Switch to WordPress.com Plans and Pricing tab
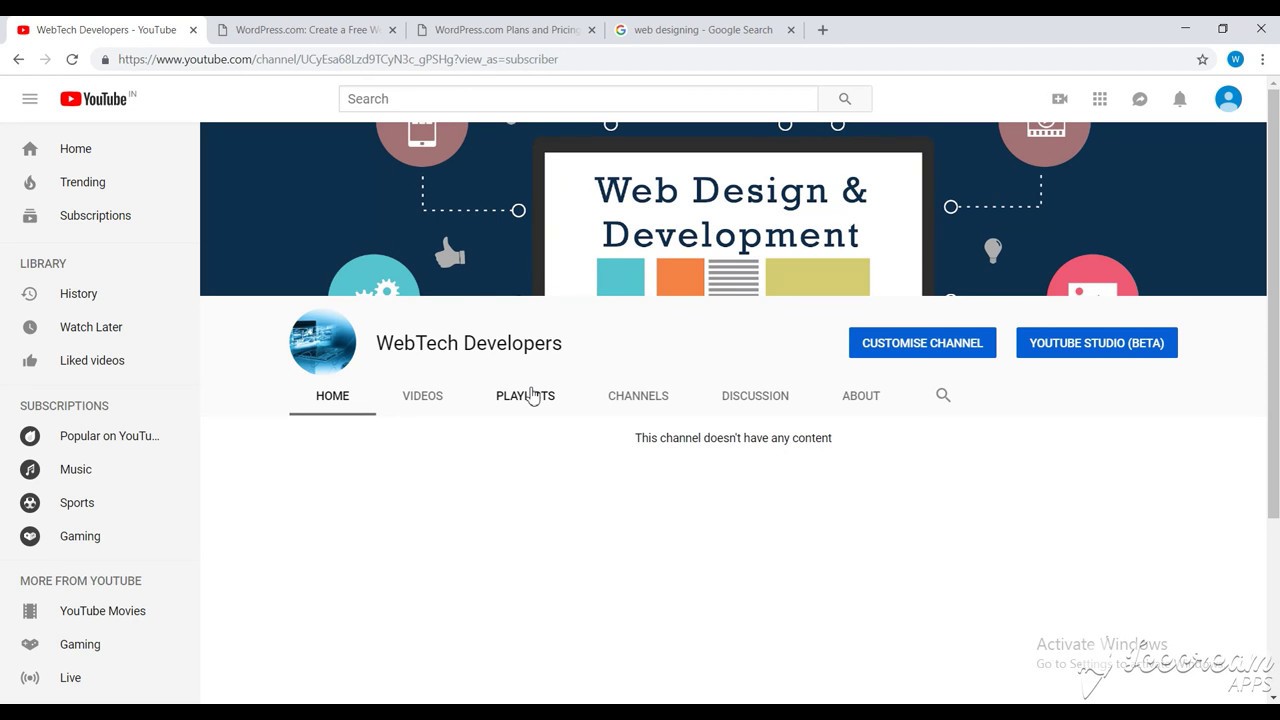 click(505, 30)
